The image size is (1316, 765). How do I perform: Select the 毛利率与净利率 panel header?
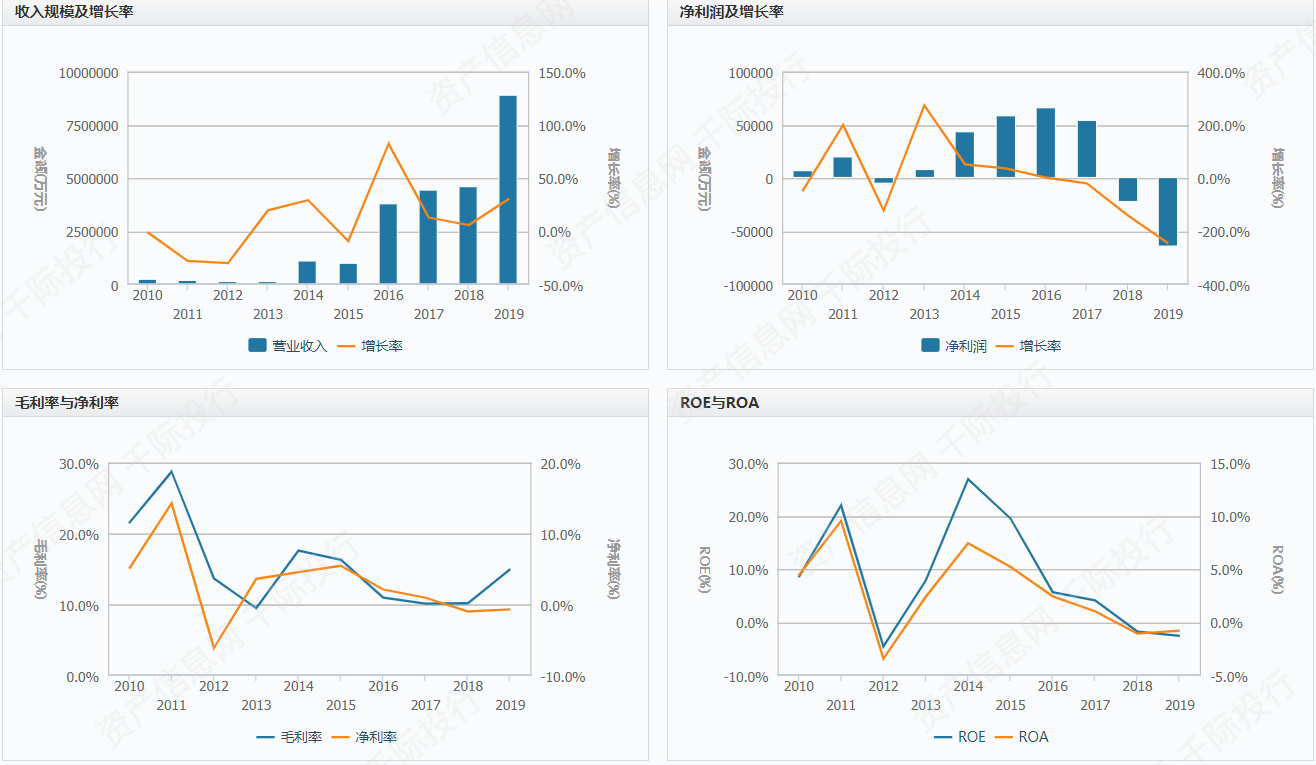click(x=67, y=403)
